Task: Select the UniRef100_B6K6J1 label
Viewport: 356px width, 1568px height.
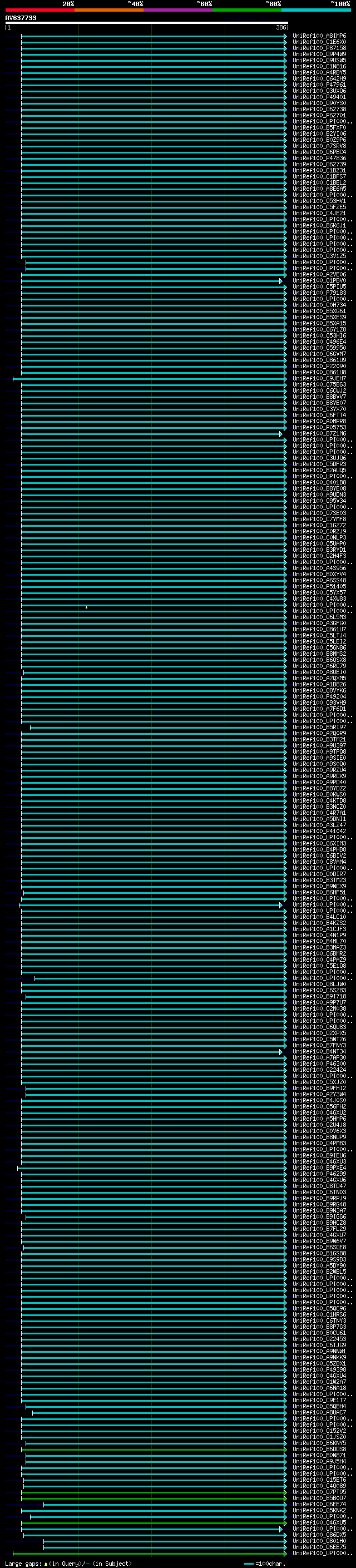Action: coord(319,225)
